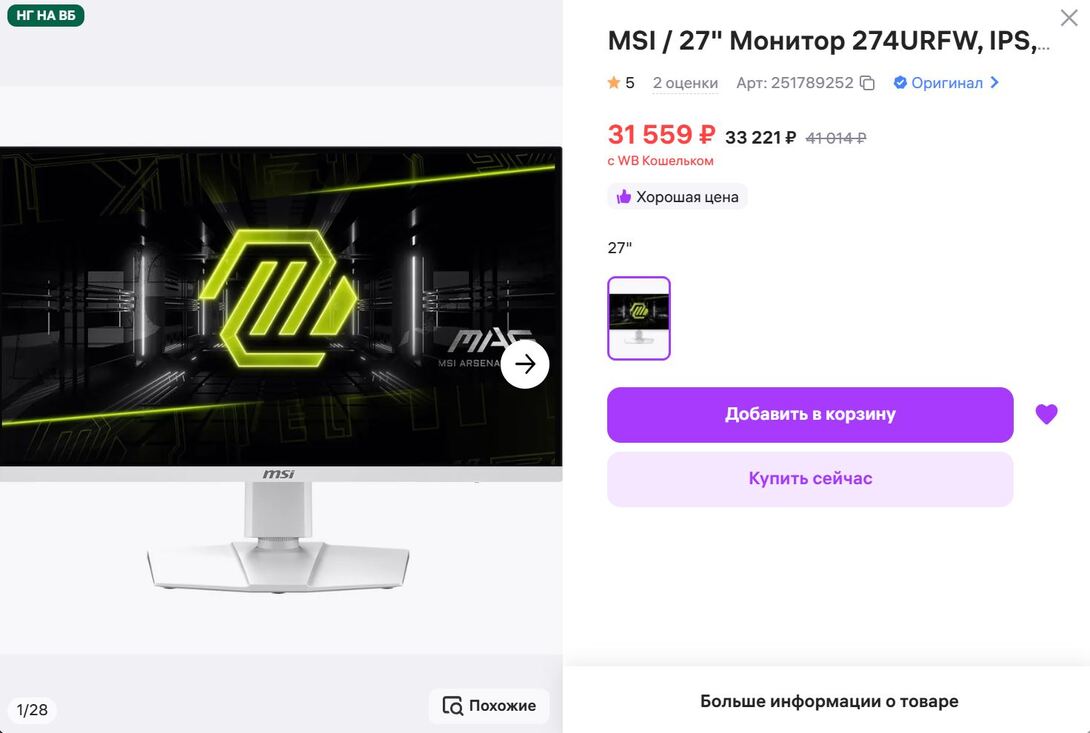Click the Арт: 251789252 article number text
This screenshot has width=1090, height=733.
tap(795, 83)
